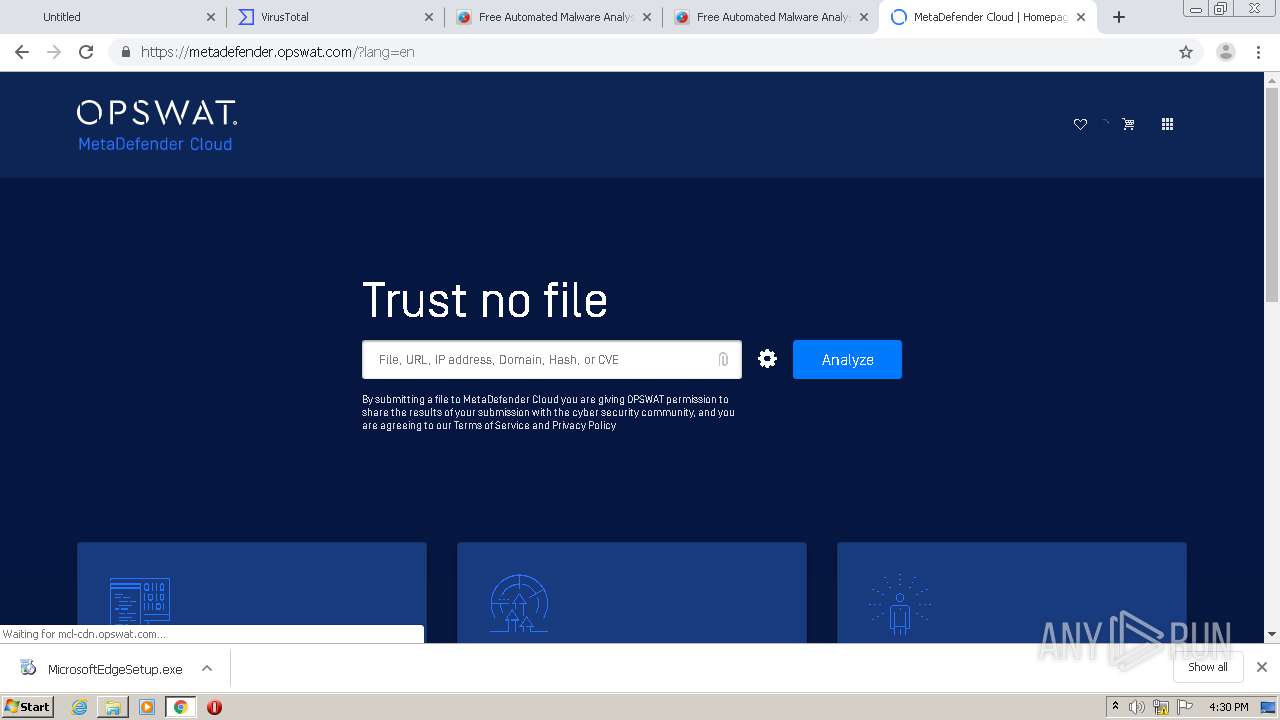
Task: Reload the current page
Action: click(86, 52)
